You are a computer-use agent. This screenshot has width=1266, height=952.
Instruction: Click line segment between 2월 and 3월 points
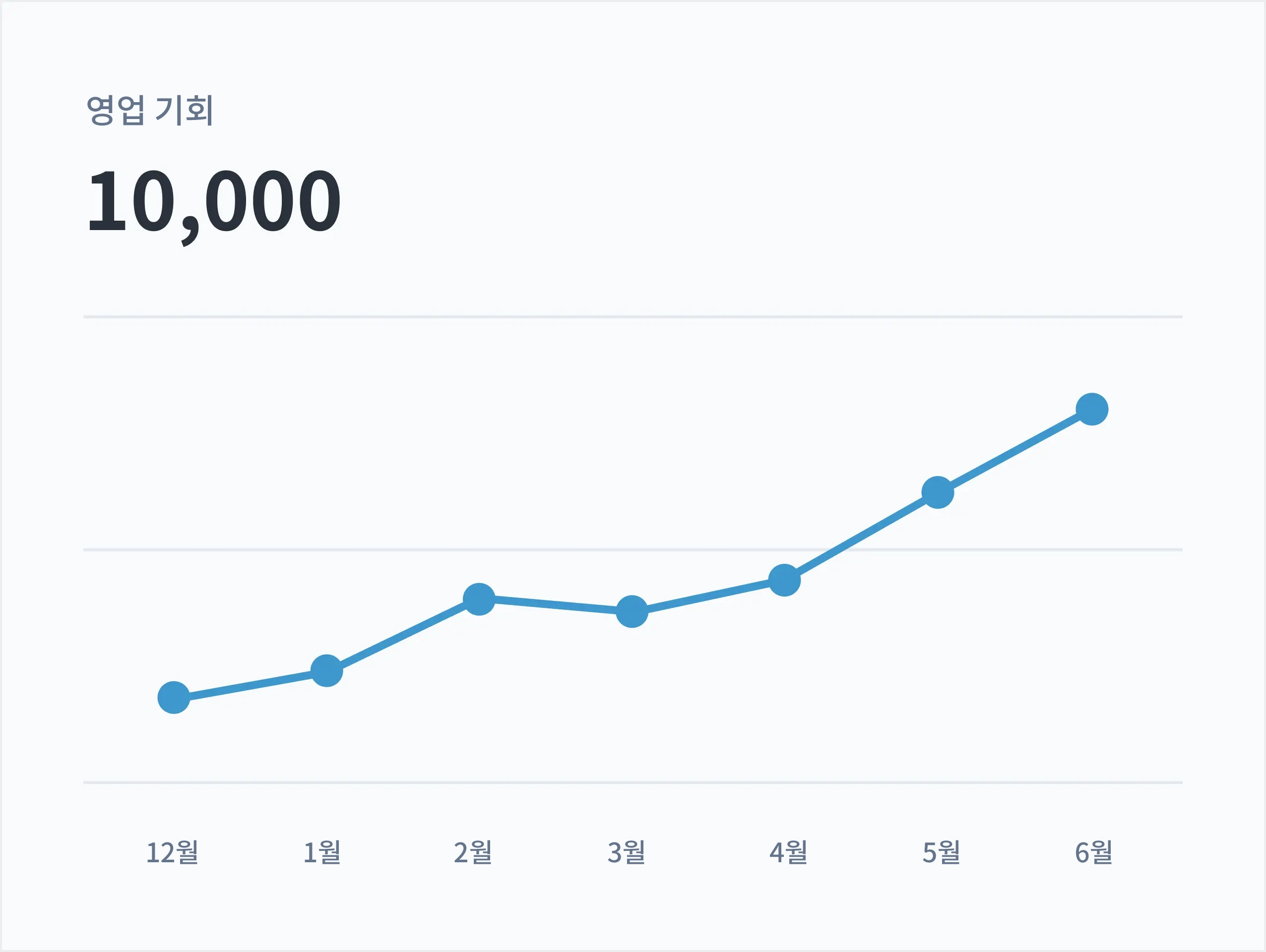click(555, 605)
